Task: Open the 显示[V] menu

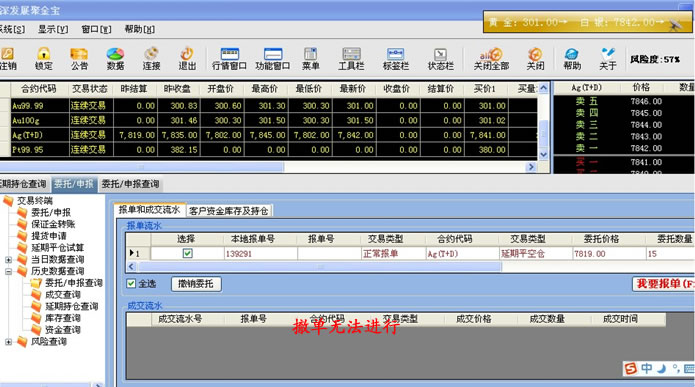Action: click(53, 29)
